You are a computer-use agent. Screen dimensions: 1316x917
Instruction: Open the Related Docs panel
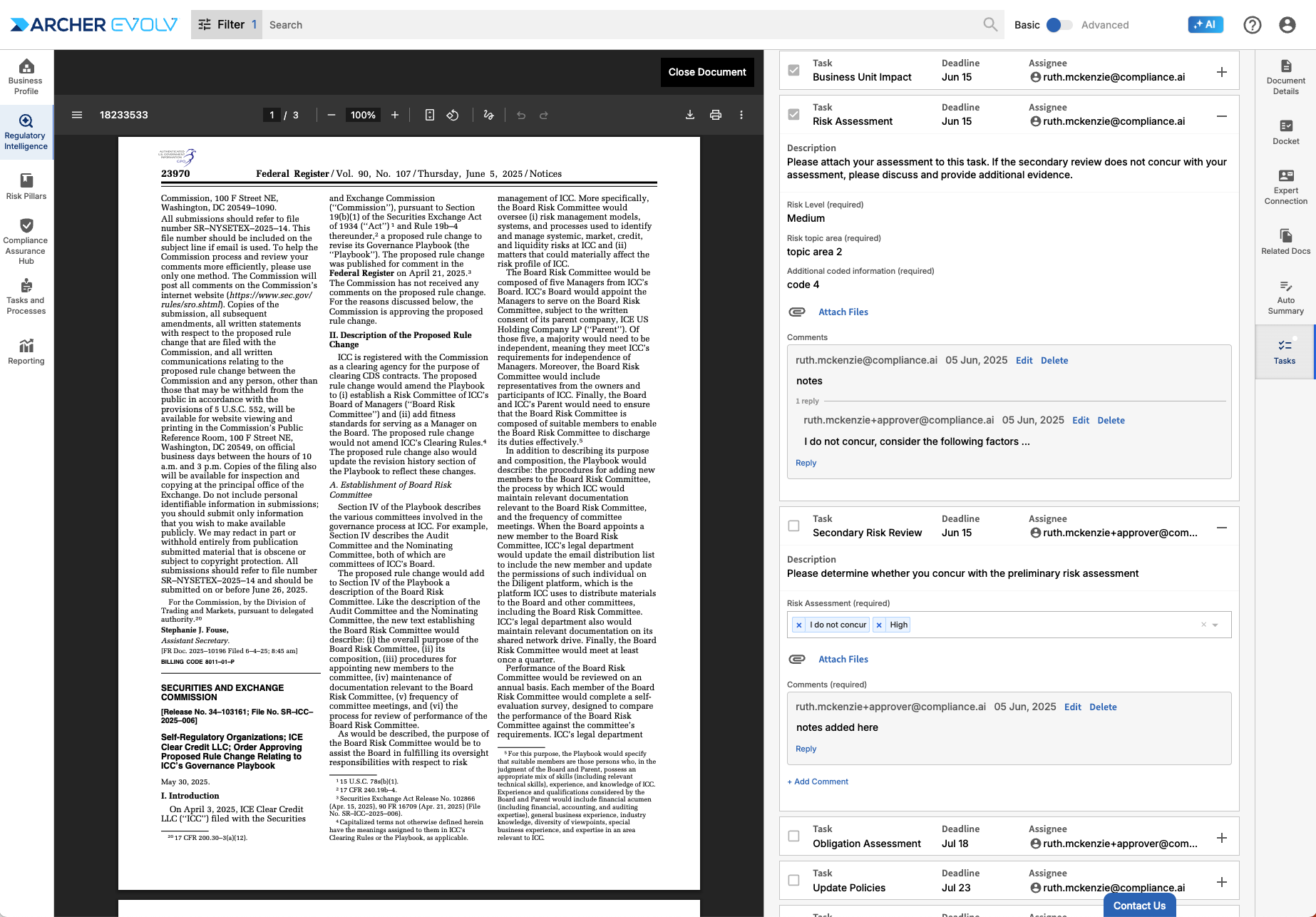(1285, 242)
